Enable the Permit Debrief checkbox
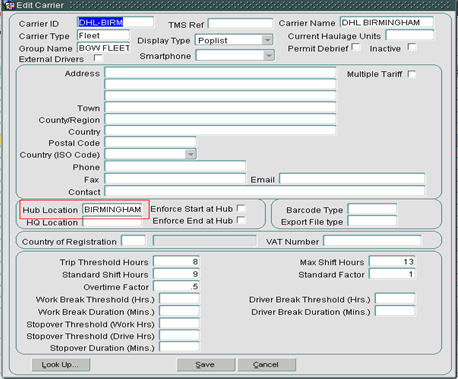 pyautogui.click(x=356, y=47)
